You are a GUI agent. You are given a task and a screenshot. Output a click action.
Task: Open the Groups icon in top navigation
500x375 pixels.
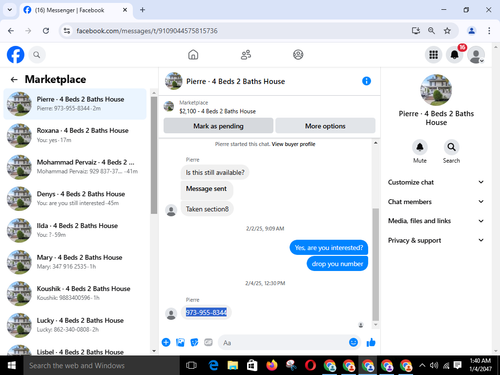[x=298, y=55]
